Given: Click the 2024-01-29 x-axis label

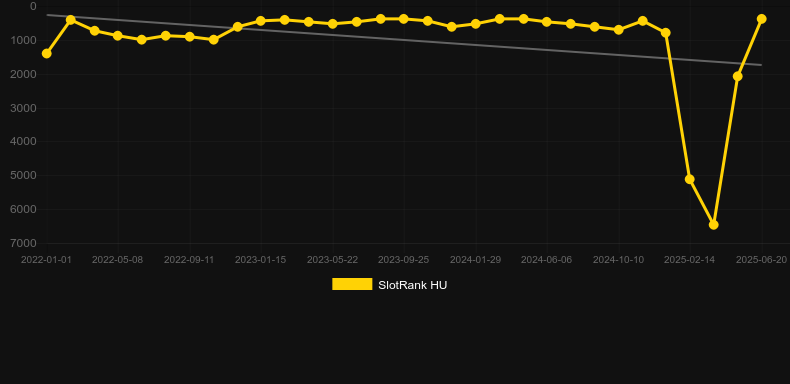Looking at the screenshot, I should (x=475, y=260).
